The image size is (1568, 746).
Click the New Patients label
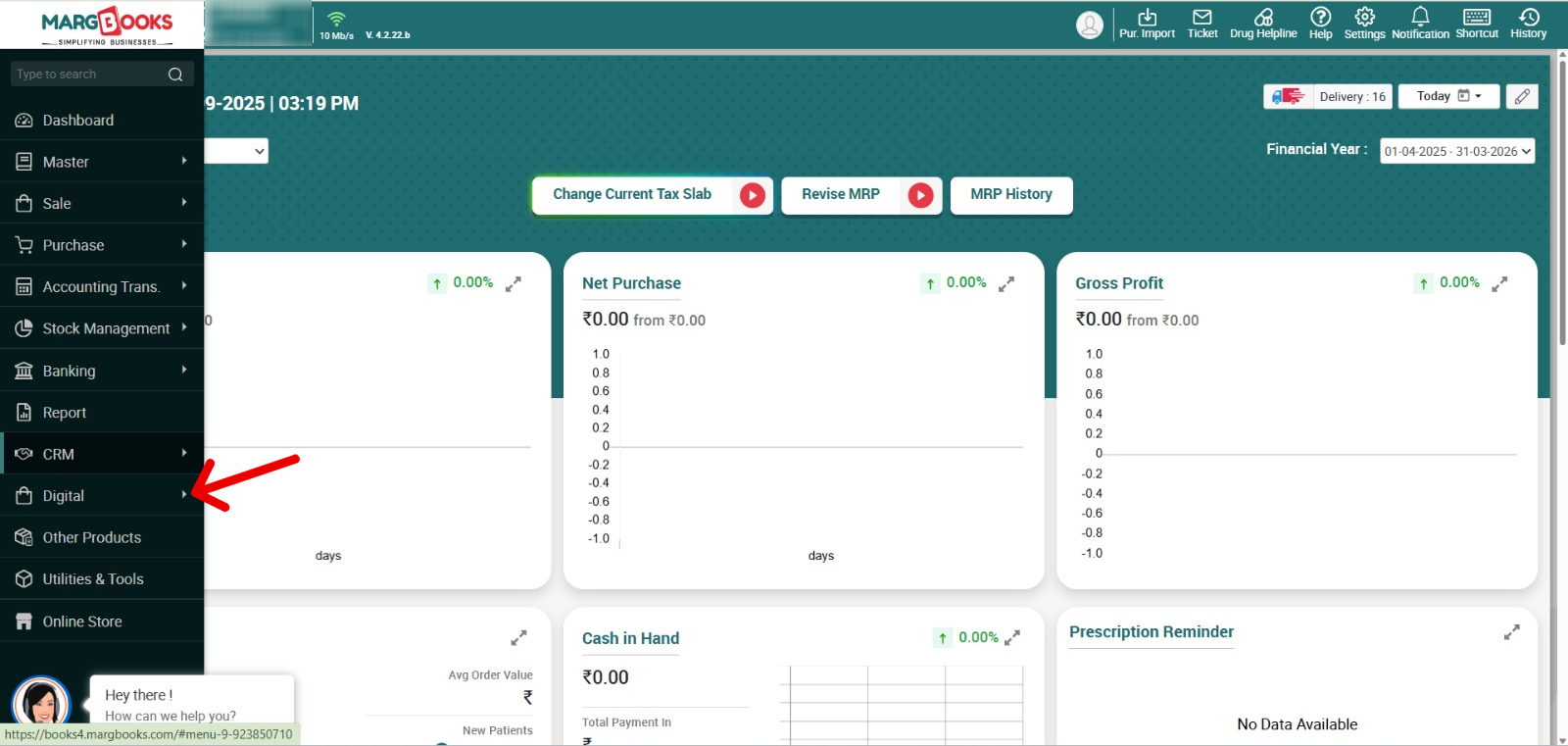[x=498, y=730]
